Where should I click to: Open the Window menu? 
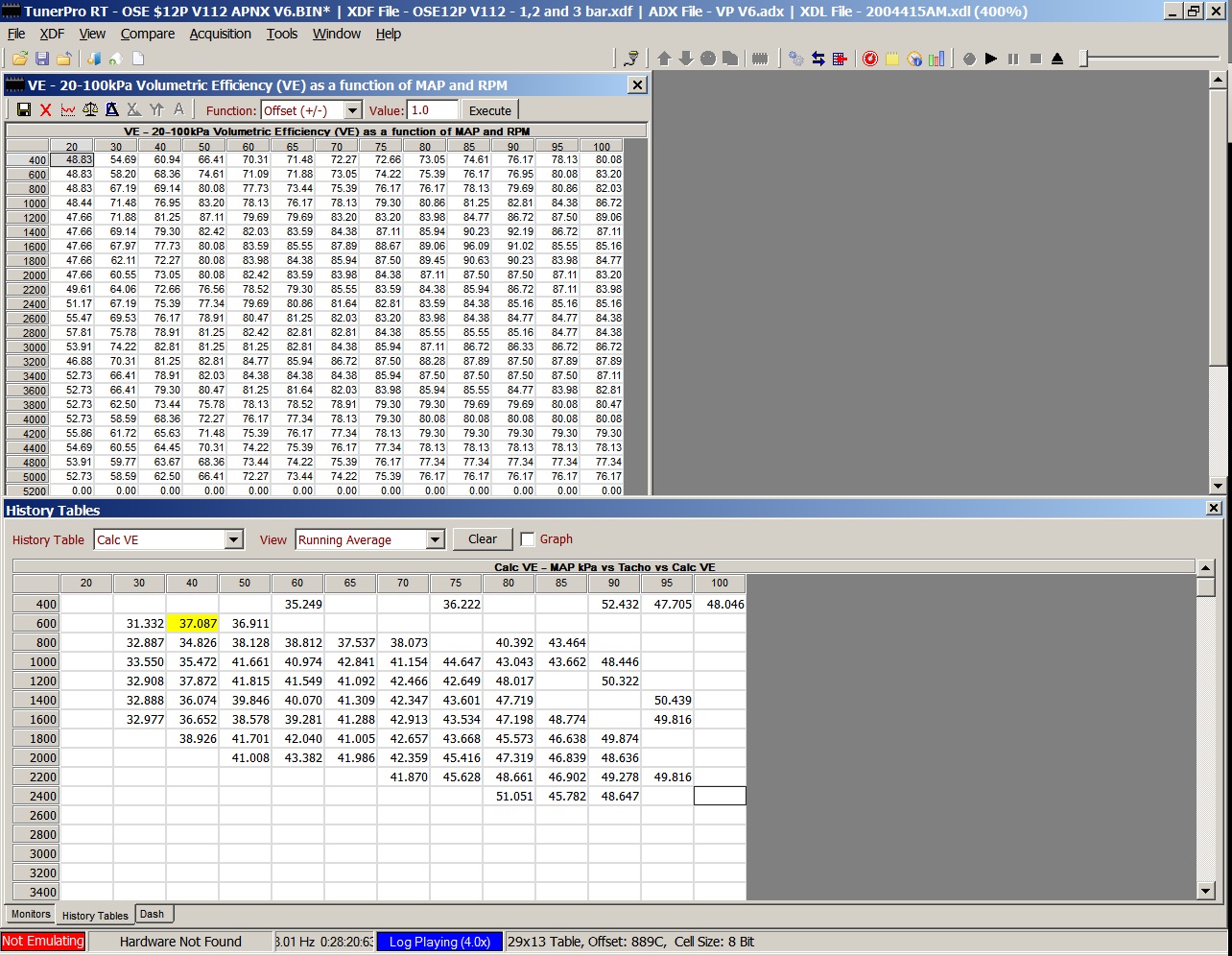pos(337,34)
